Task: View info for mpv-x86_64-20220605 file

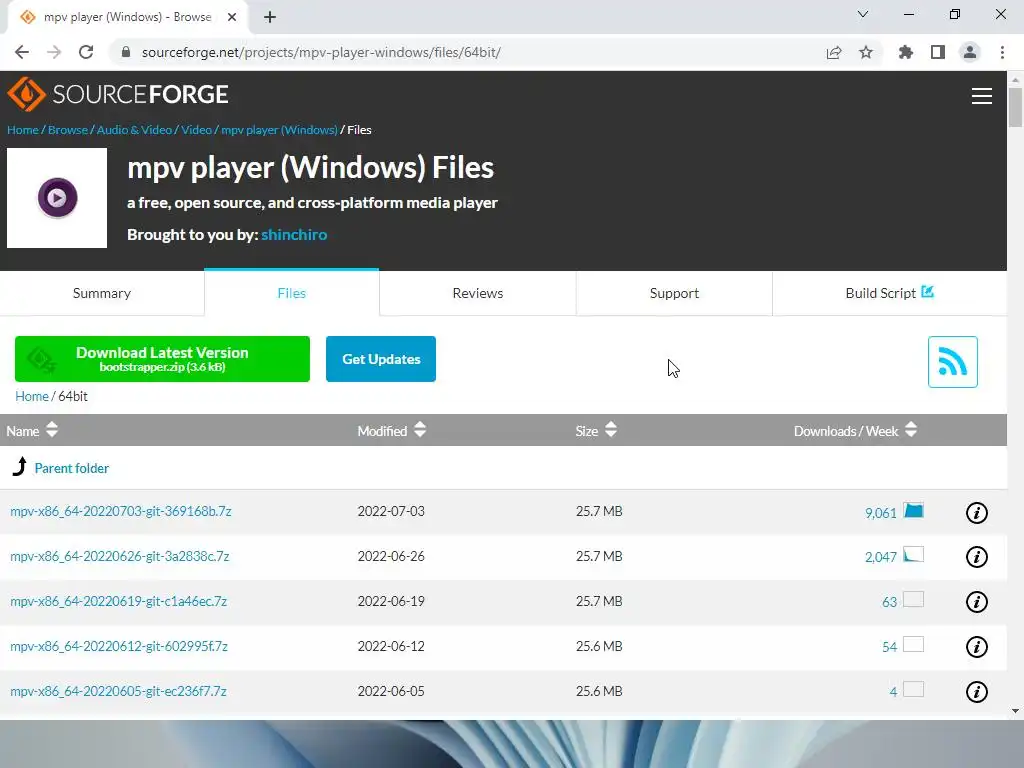Action: point(976,692)
